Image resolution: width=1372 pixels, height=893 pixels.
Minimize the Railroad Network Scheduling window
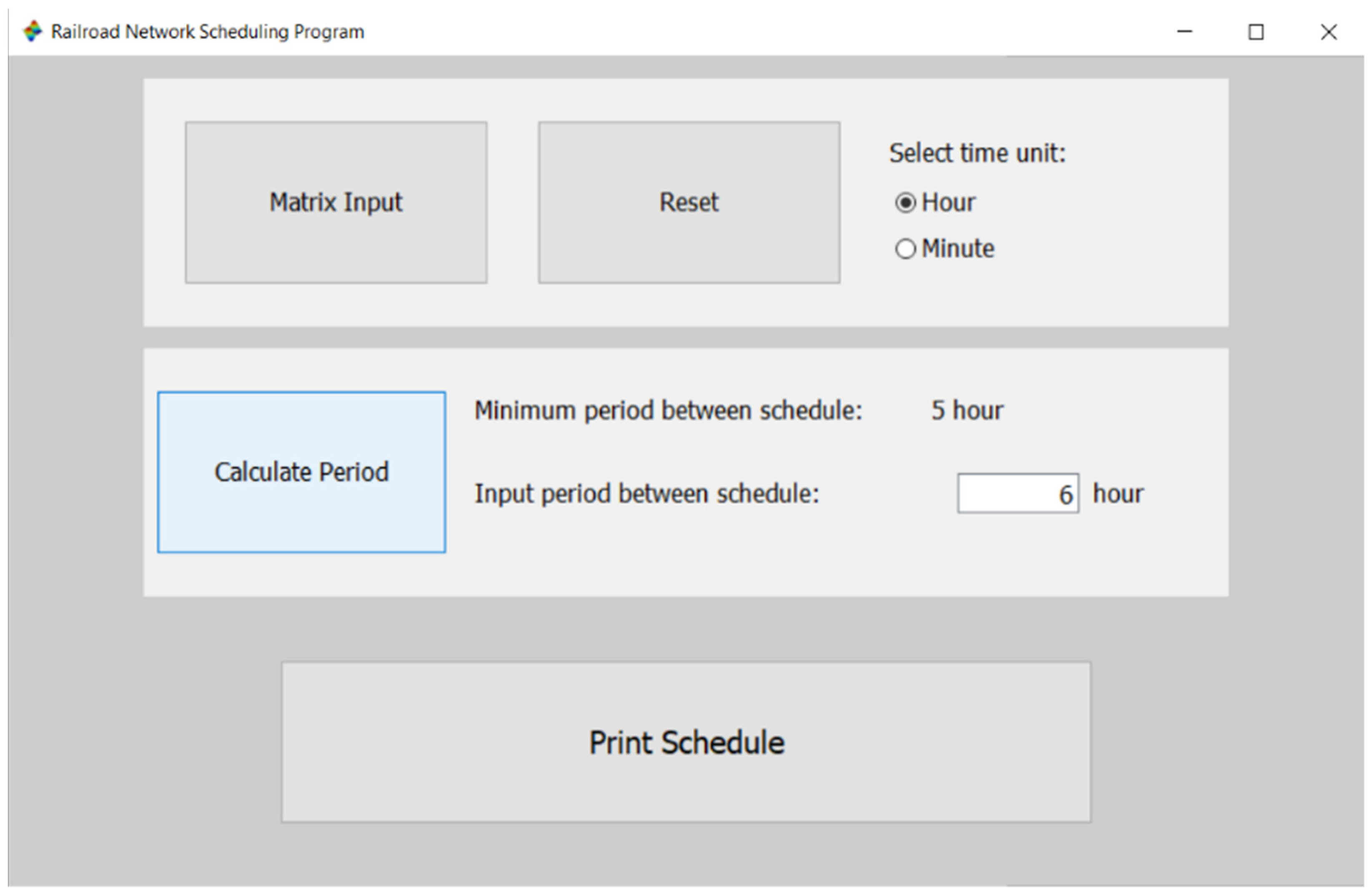click(x=1184, y=31)
